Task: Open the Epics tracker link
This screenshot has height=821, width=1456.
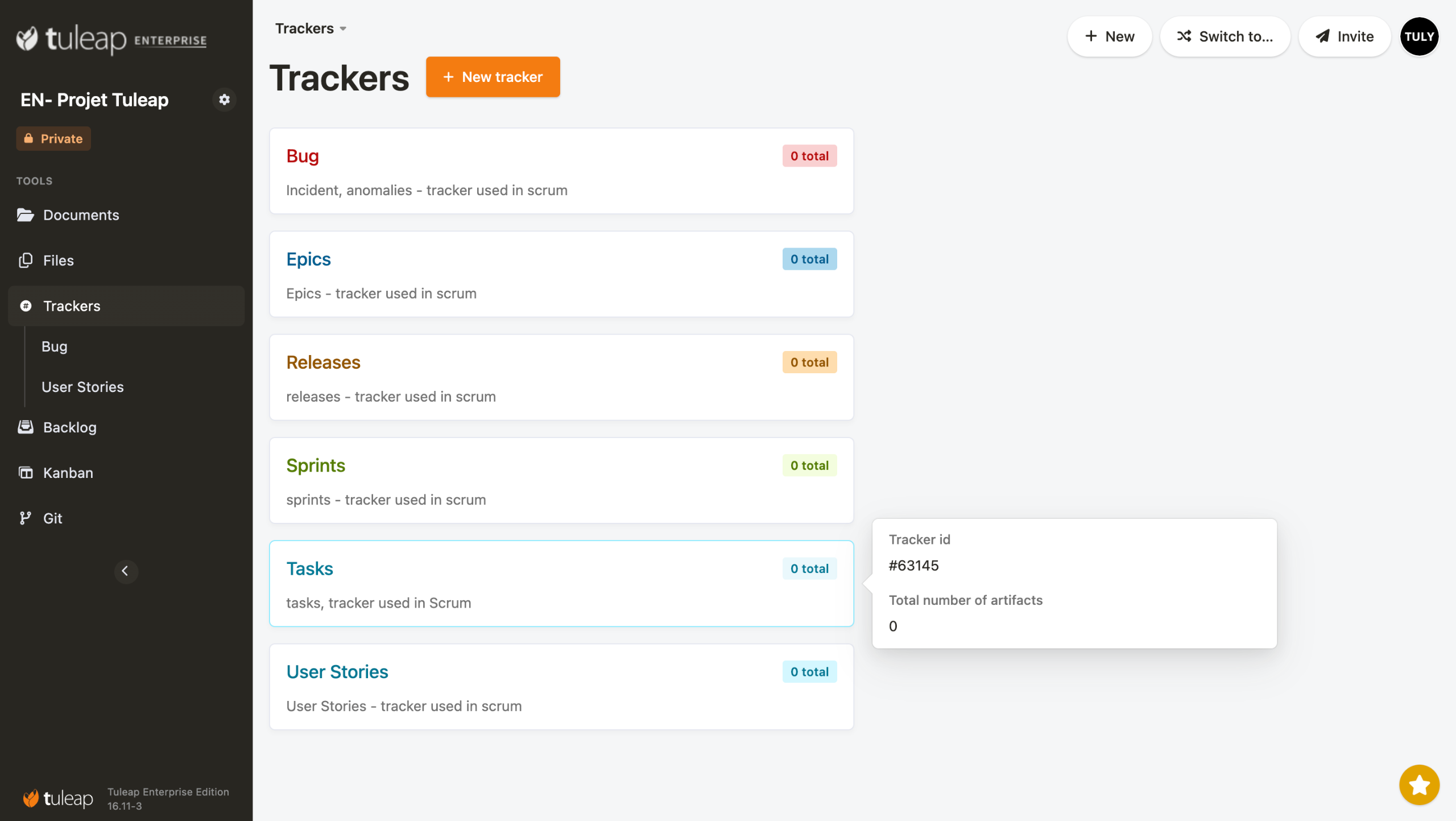Action: tap(308, 259)
